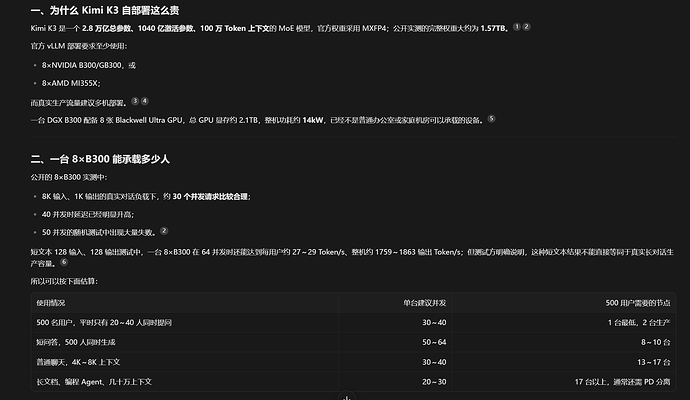
Task: Click cell 50～64
Action: pyautogui.click(x=434, y=342)
